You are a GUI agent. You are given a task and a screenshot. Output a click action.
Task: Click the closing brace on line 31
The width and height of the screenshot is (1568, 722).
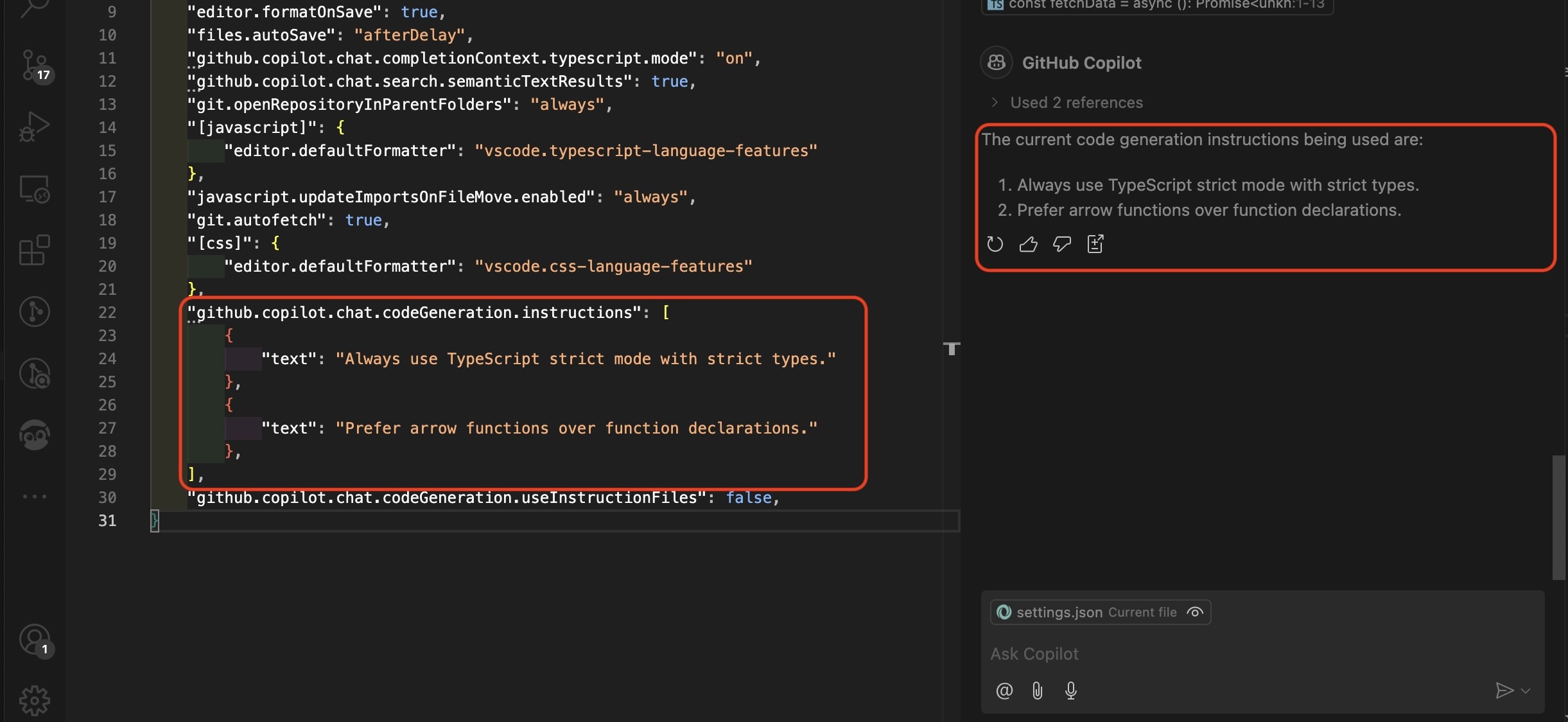coord(154,521)
